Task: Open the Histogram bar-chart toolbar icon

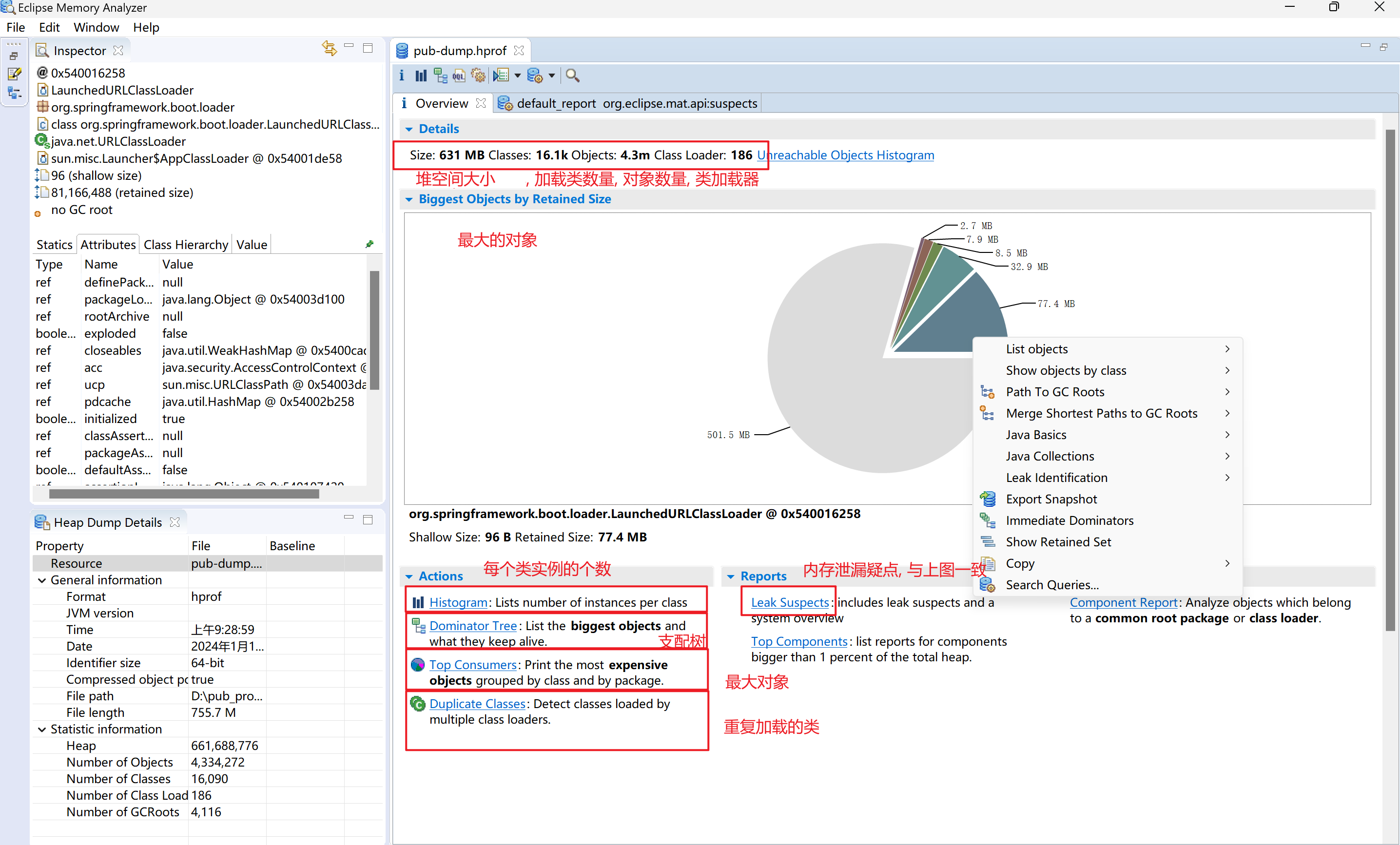Action: (x=421, y=76)
